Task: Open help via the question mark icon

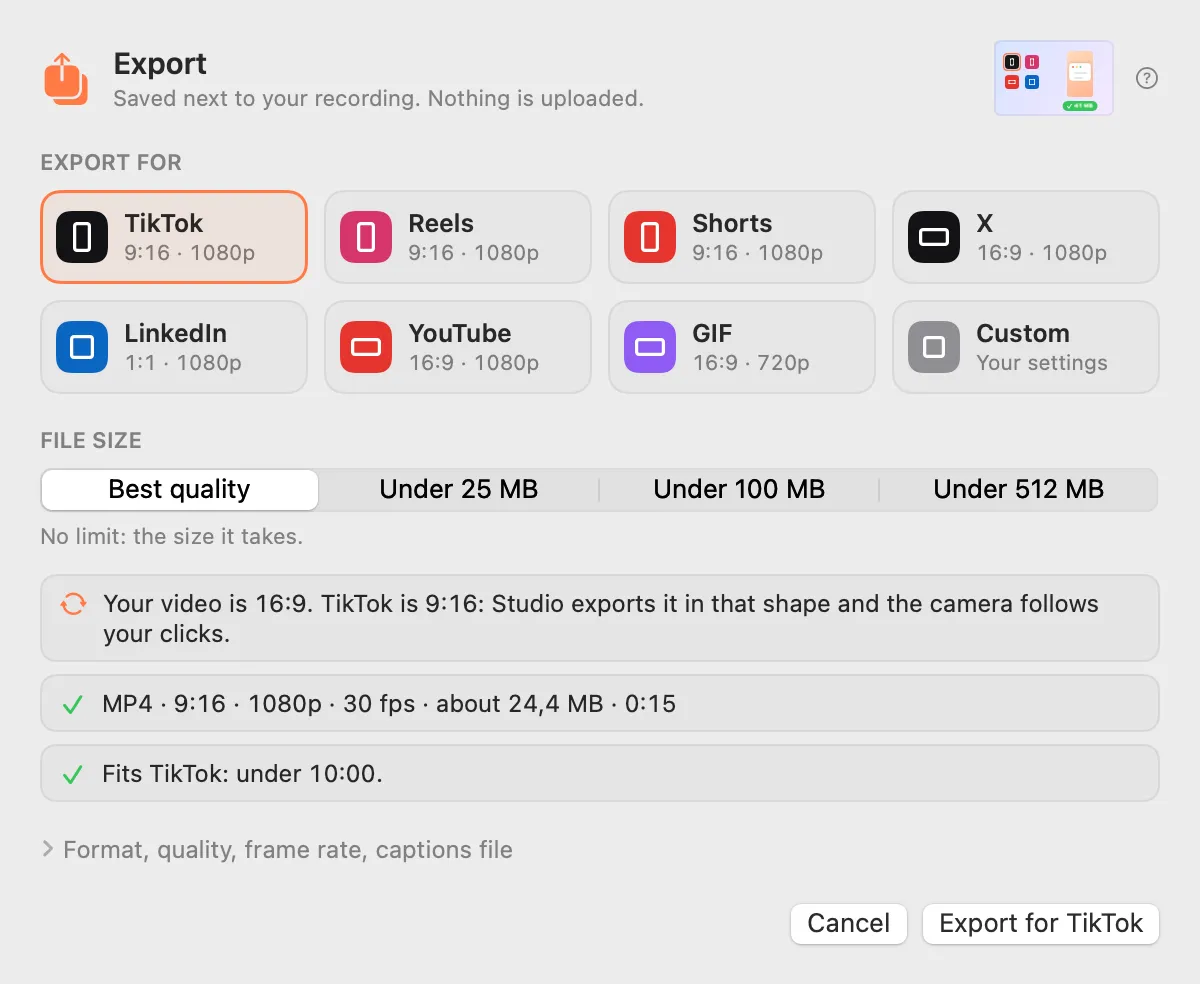Action: point(1147,78)
